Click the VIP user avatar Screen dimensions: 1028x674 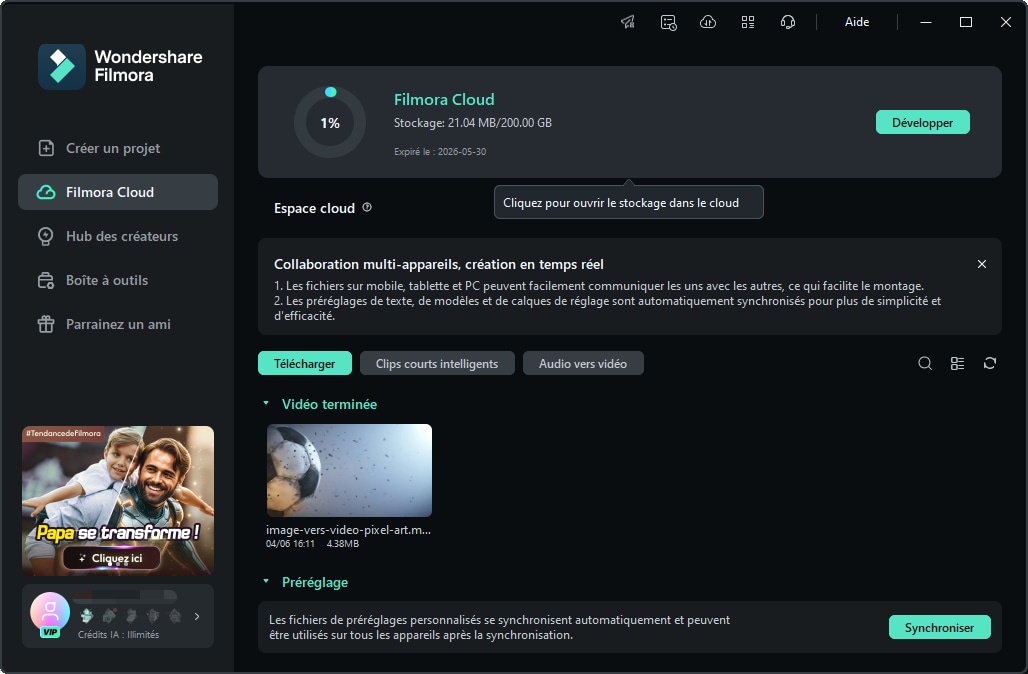tap(50, 612)
